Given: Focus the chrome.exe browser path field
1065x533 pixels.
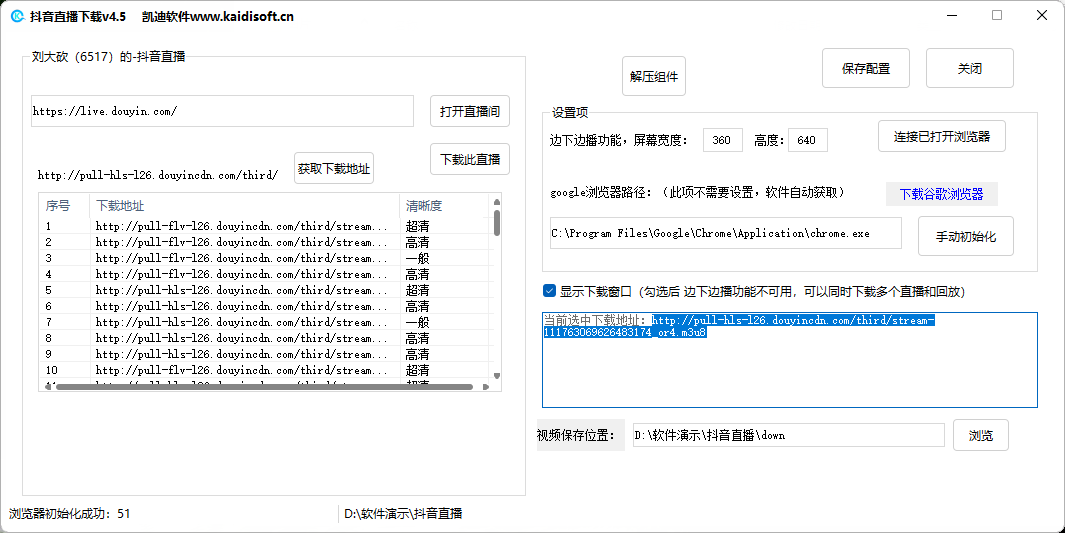Looking at the screenshot, I should (x=725, y=233).
